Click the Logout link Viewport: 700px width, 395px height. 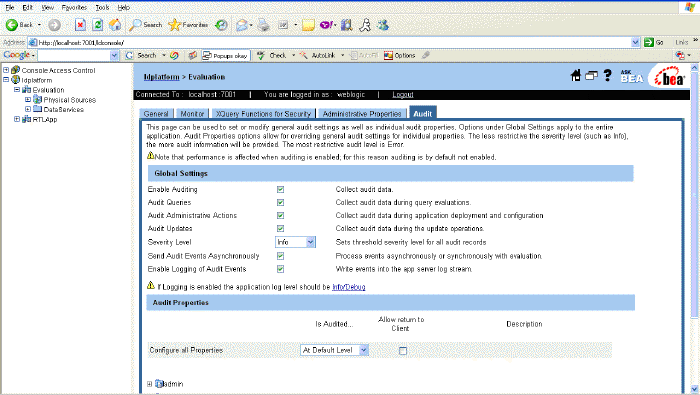(x=403, y=95)
